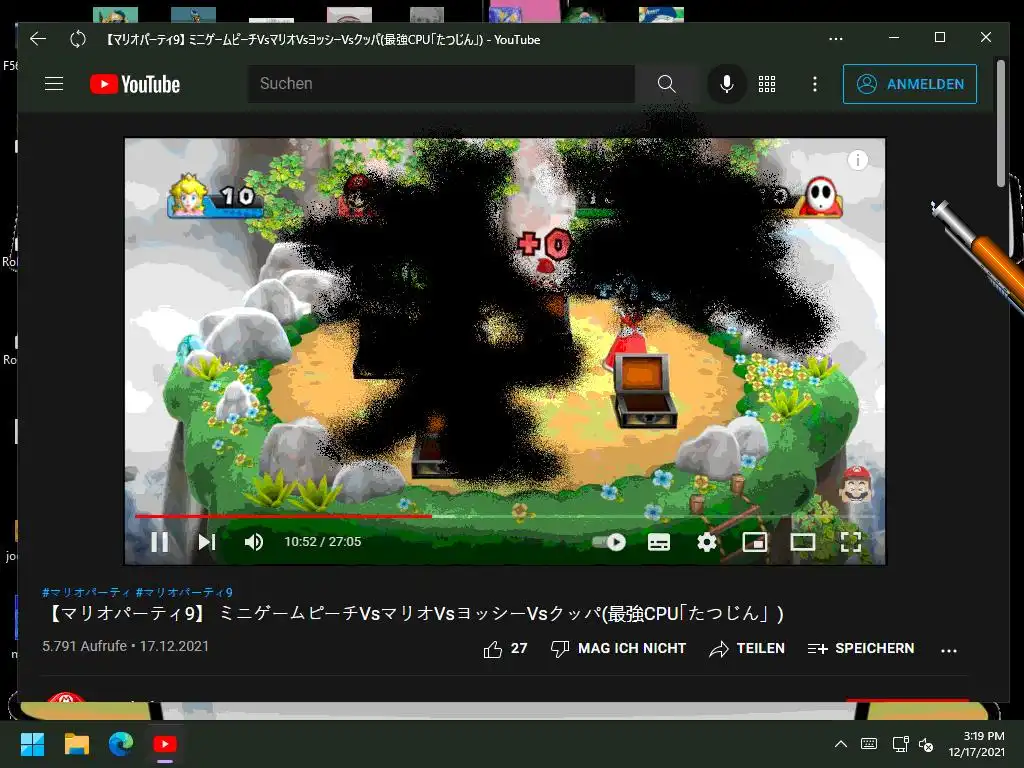The width and height of the screenshot is (1024, 768).
Task: Run search with the magnifier button
Action: [666, 84]
